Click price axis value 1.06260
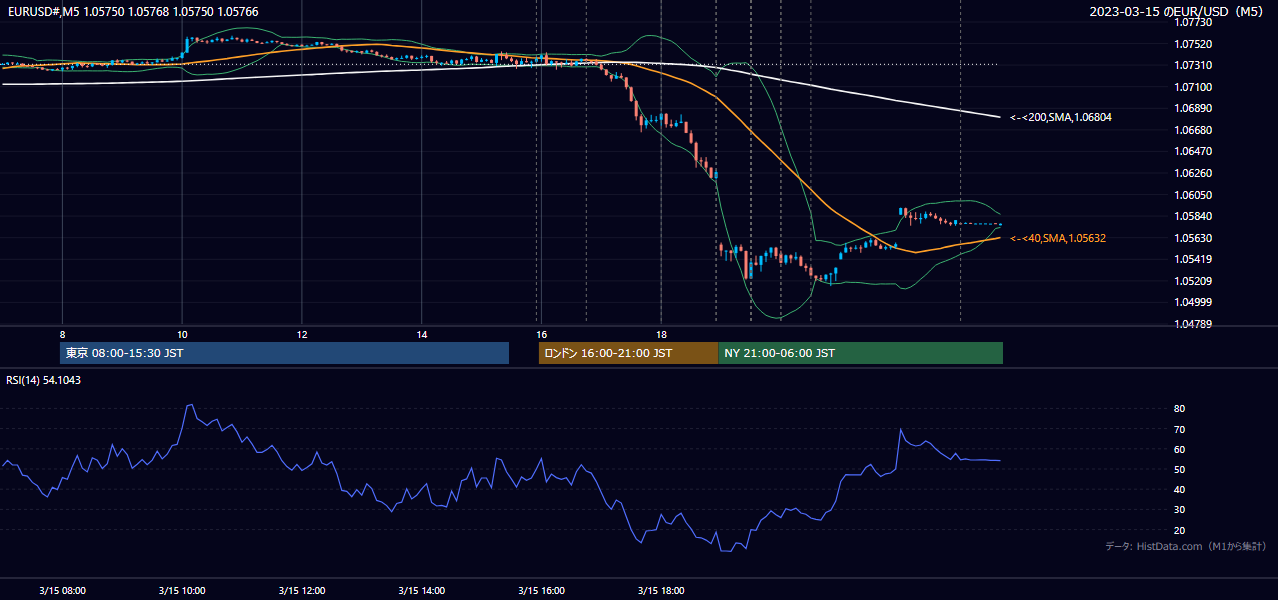Viewport: 1278px width, 600px height. tap(1193, 173)
